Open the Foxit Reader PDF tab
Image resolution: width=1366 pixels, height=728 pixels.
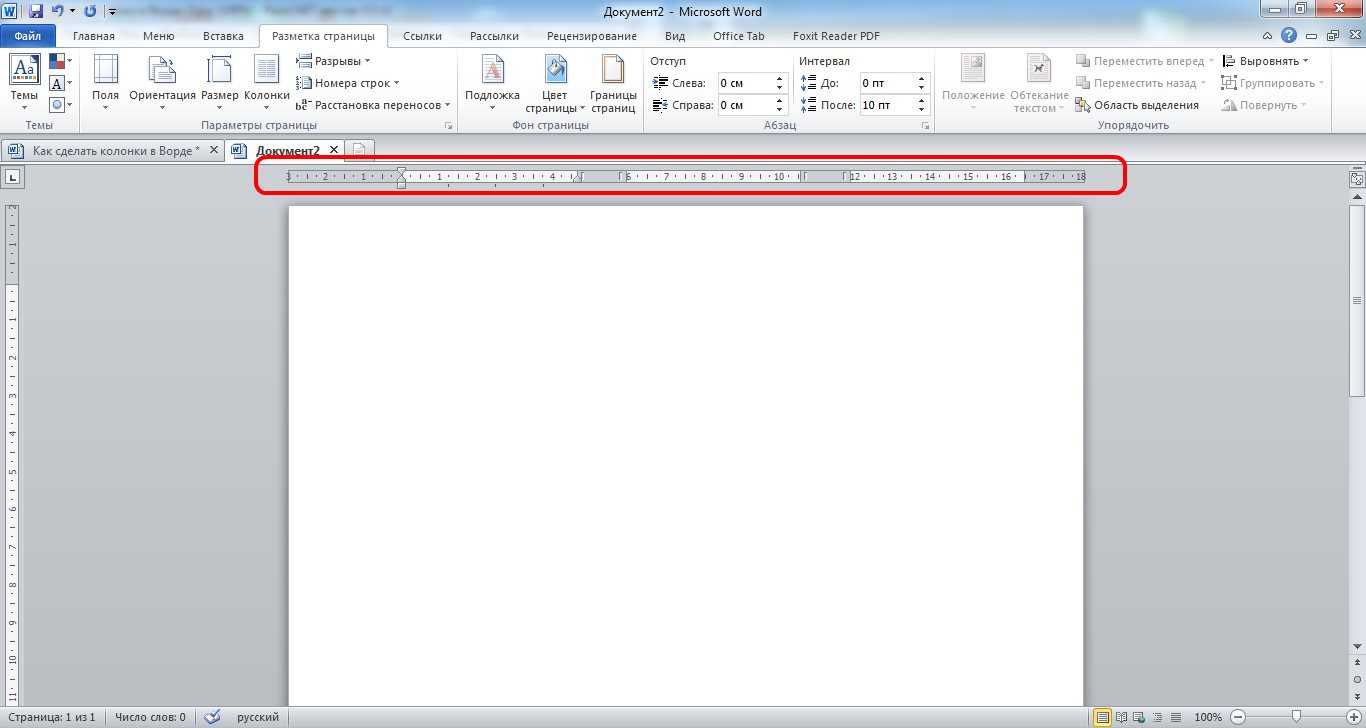[x=836, y=36]
